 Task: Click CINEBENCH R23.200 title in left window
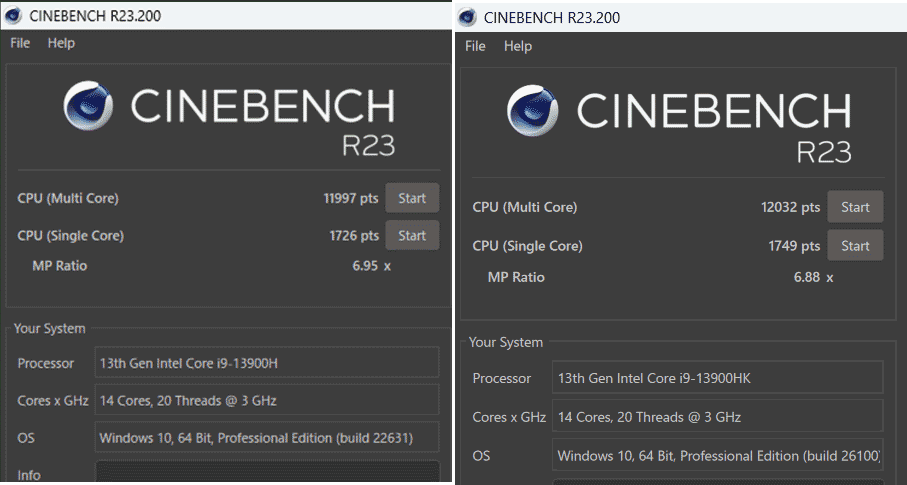point(95,16)
